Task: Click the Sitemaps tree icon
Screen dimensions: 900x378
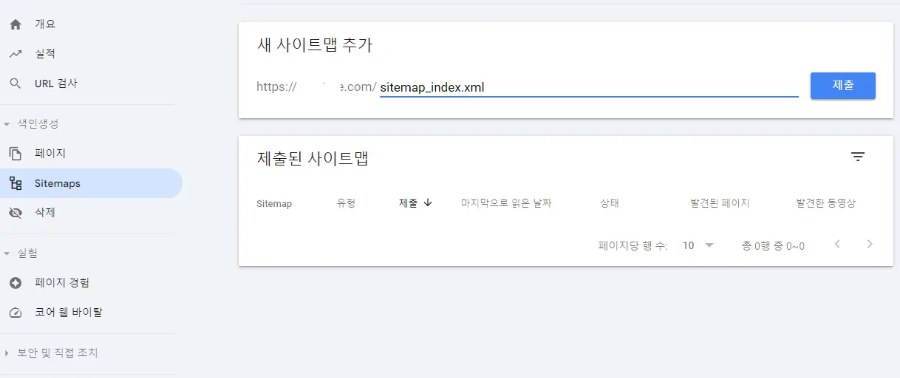Action: (x=15, y=184)
